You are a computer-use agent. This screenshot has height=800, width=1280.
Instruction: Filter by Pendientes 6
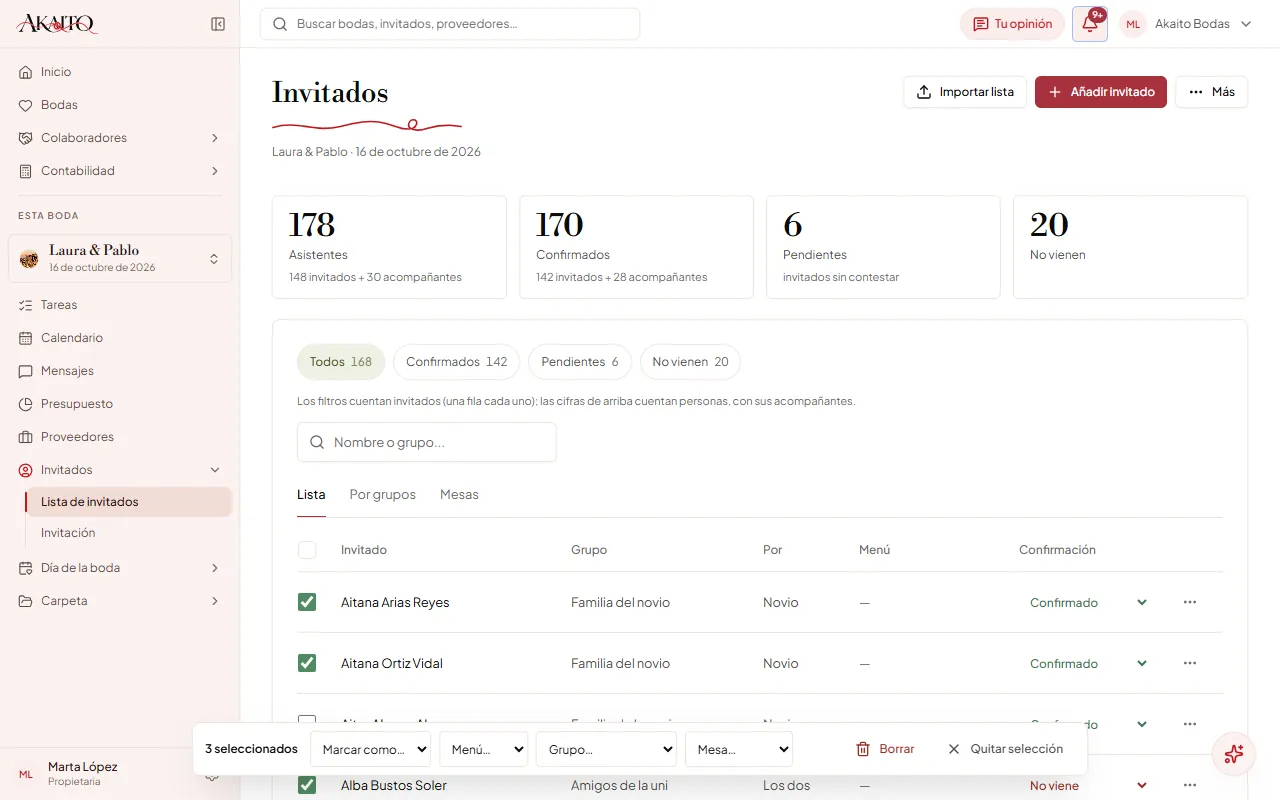point(580,362)
